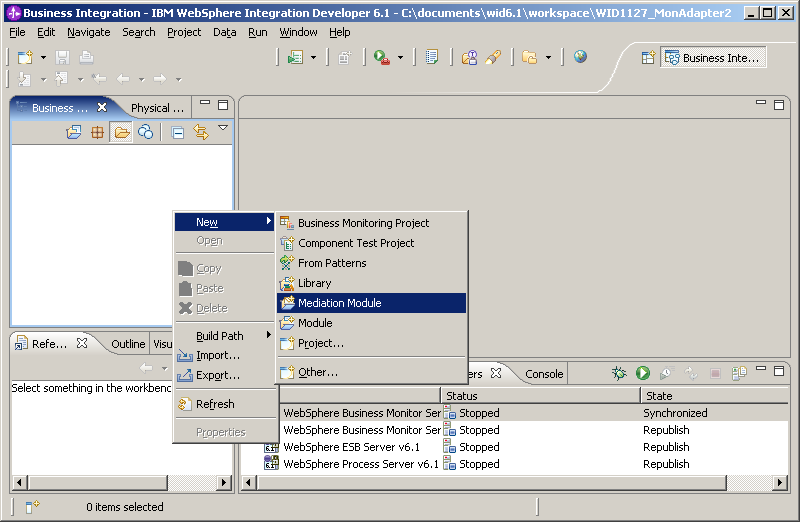Click the restore windows icon in Business view
This screenshot has width=800, height=522.
click(73, 133)
